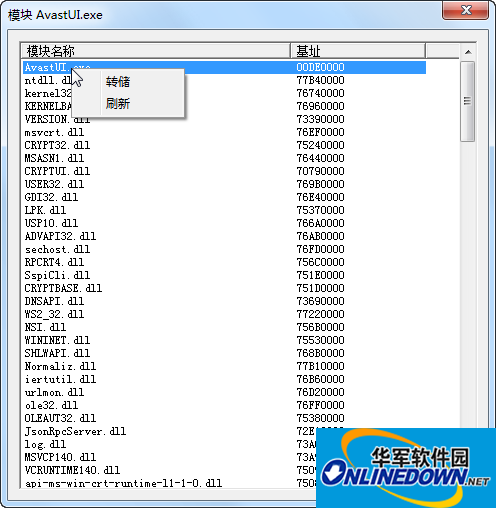Click the scrollbar up arrow
The height and width of the screenshot is (508, 496).
[x=468, y=52]
